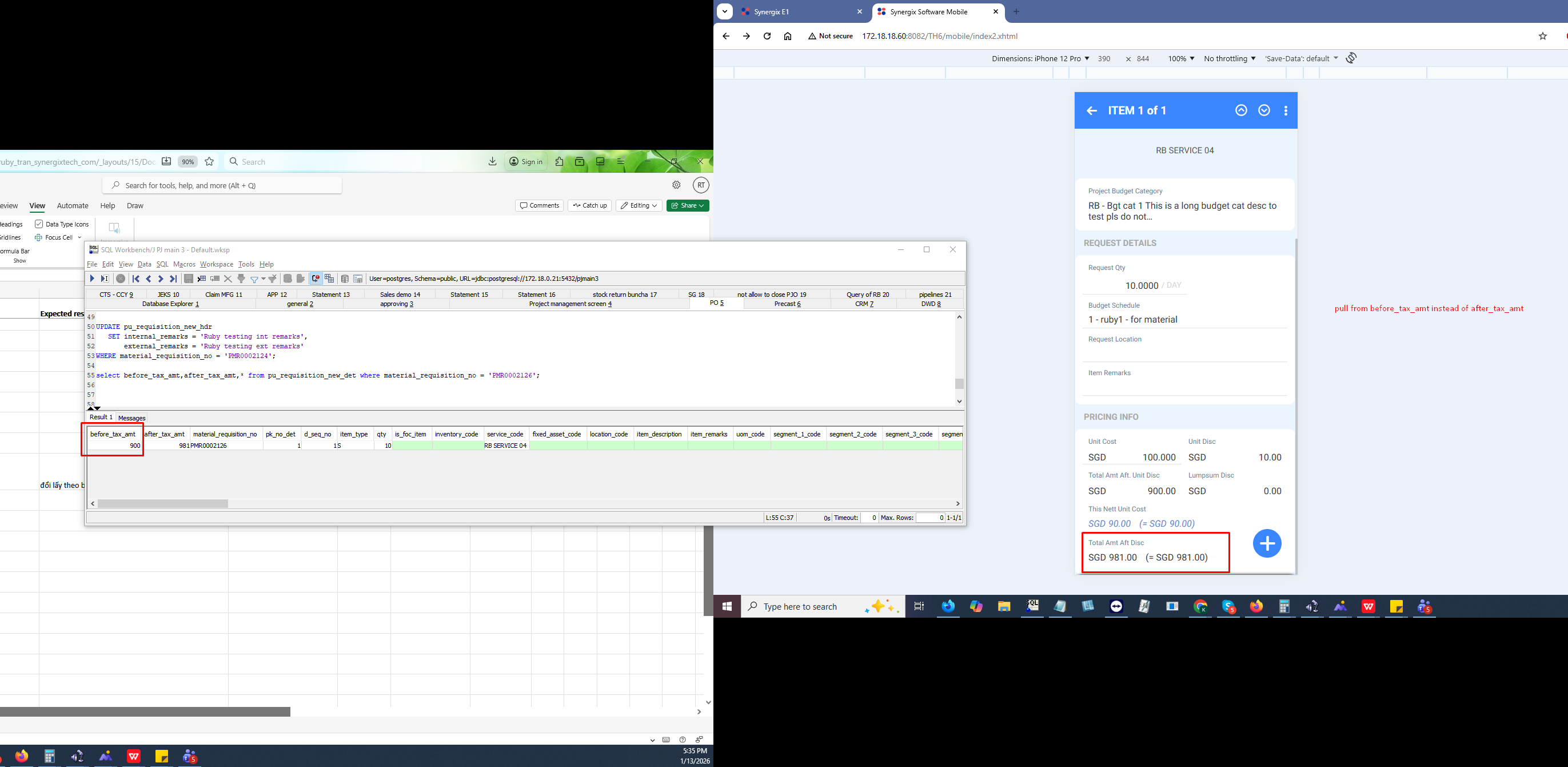Click the Share button
The image size is (1568, 767).
(687, 205)
